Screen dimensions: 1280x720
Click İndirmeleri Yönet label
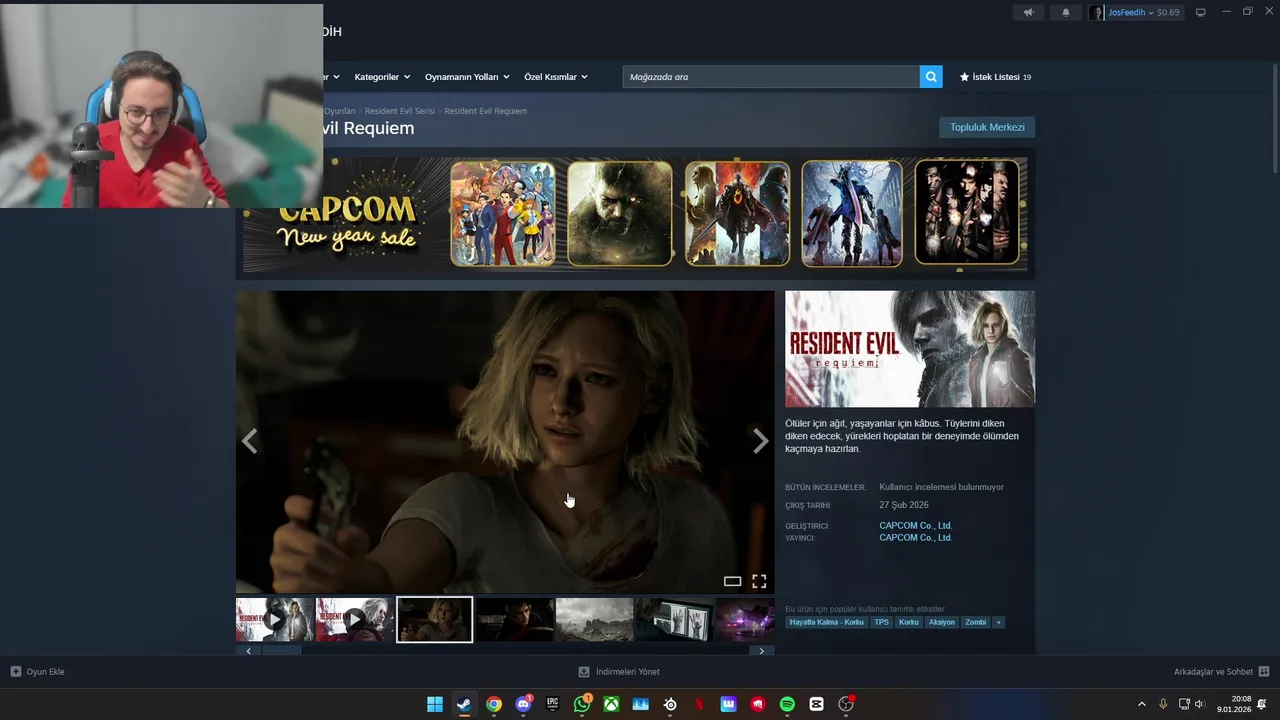627,671
